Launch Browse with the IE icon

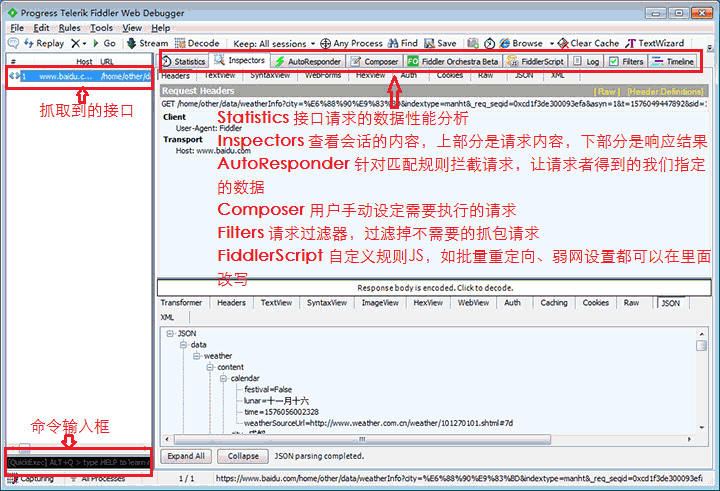521,43
